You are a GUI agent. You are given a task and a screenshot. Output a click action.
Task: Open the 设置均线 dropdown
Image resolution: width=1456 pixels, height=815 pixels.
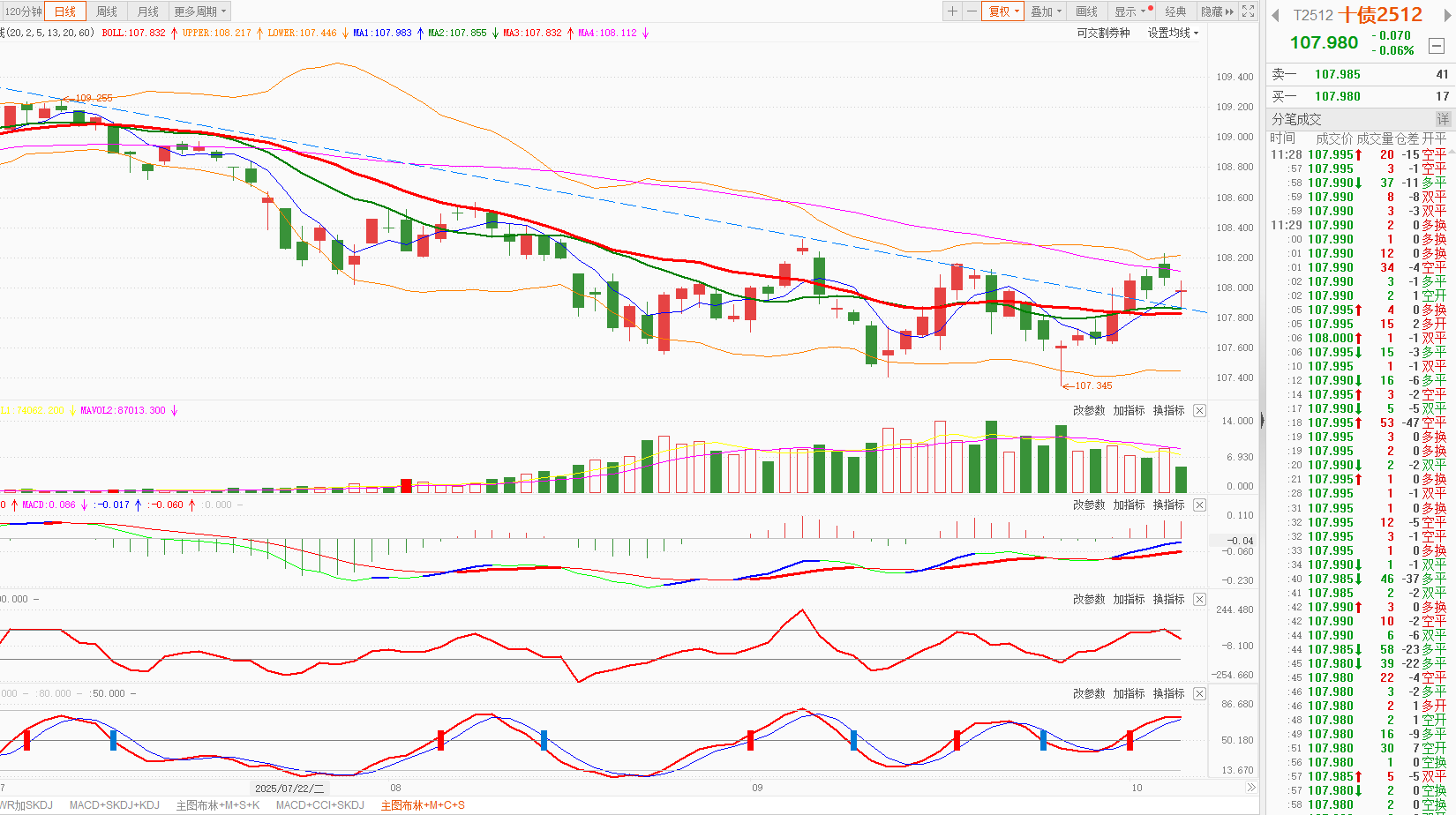1173,33
